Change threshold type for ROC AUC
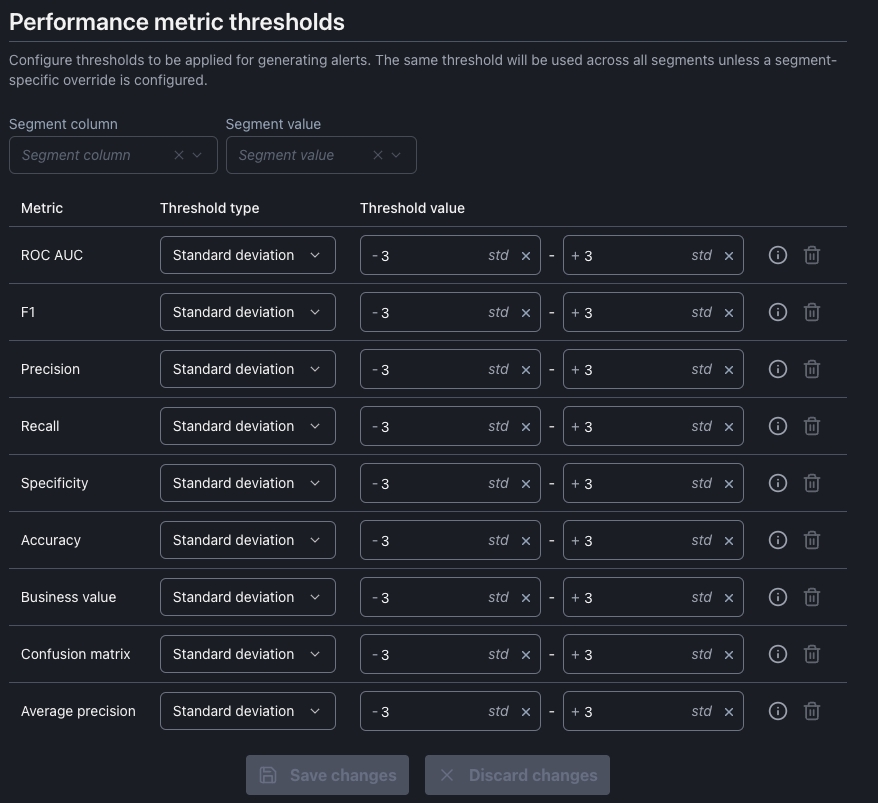 pyautogui.click(x=247, y=255)
